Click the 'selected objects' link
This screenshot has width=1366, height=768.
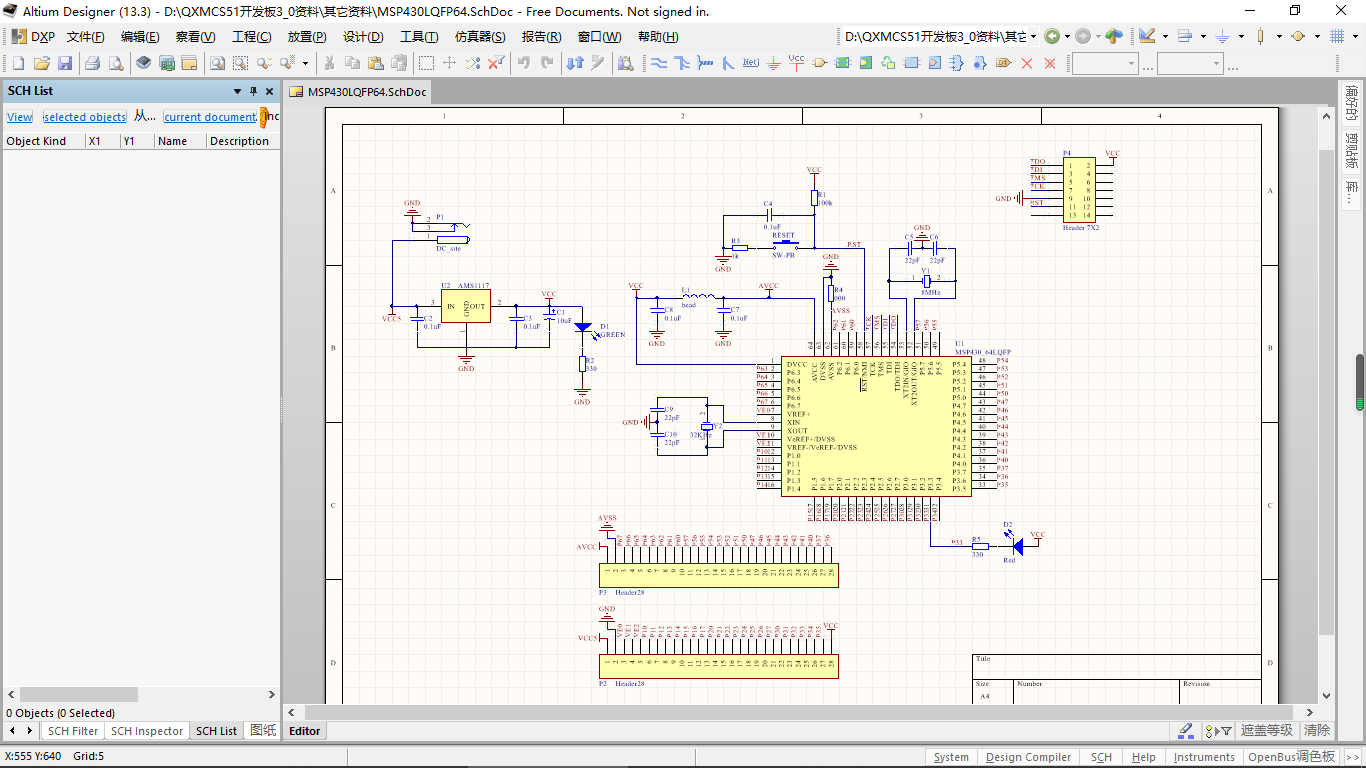point(85,117)
